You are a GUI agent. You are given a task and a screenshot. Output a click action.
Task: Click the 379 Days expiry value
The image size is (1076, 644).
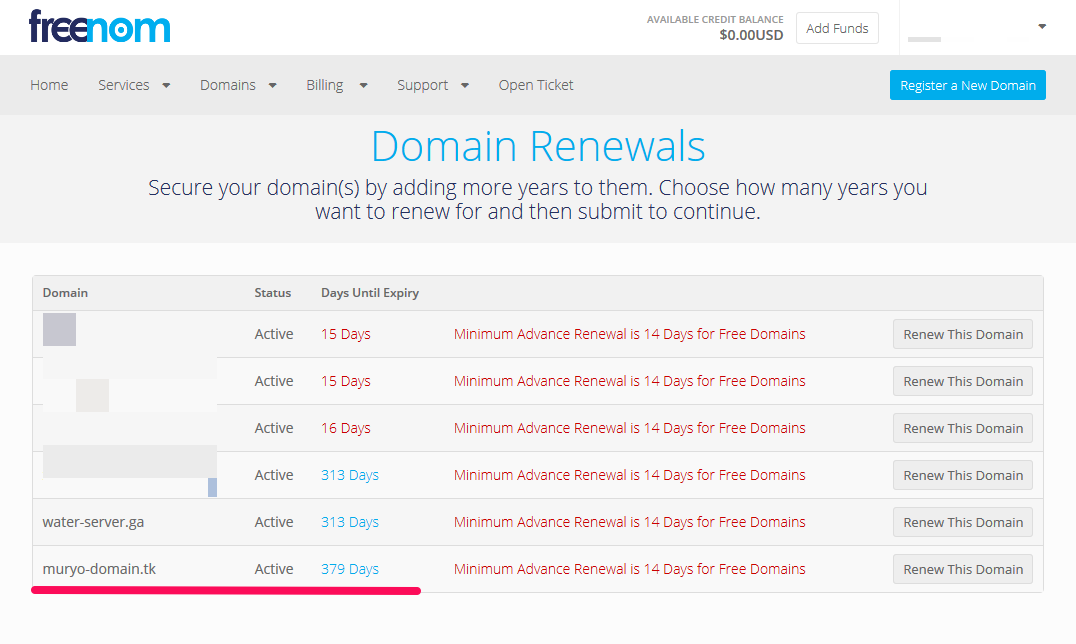(x=350, y=569)
